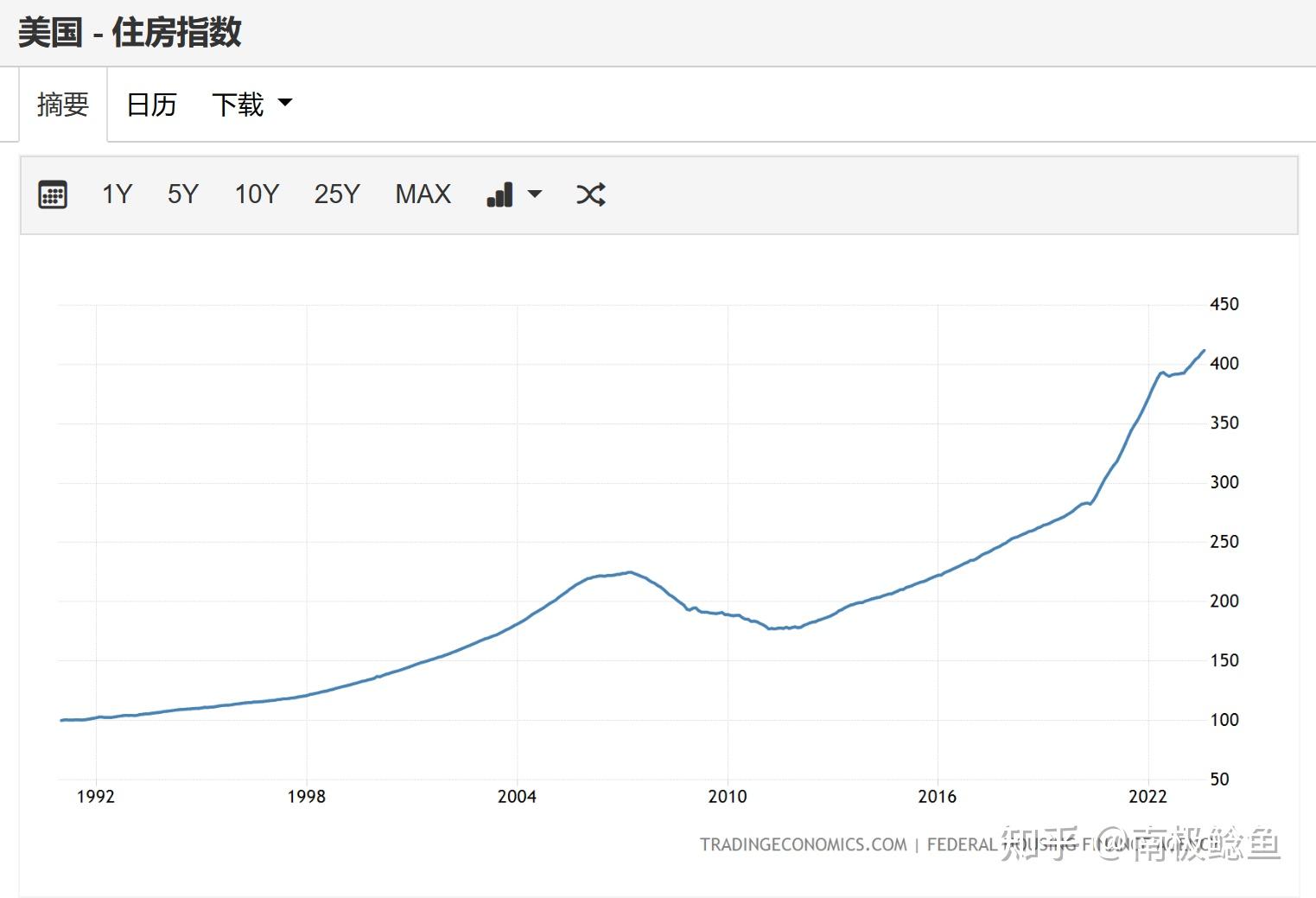Screen dimensions: 1316x898
Task: Select the 摘要 tab
Action: pyautogui.click(x=61, y=104)
